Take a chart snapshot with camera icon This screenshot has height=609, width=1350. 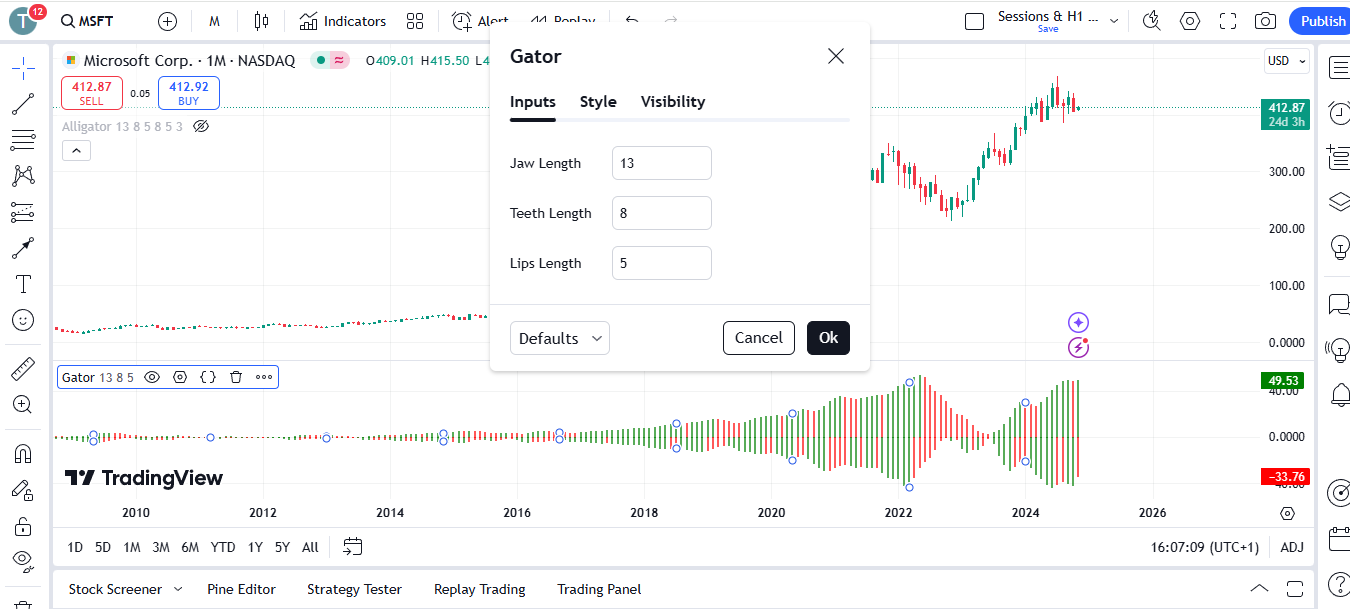click(x=1265, y=21)
